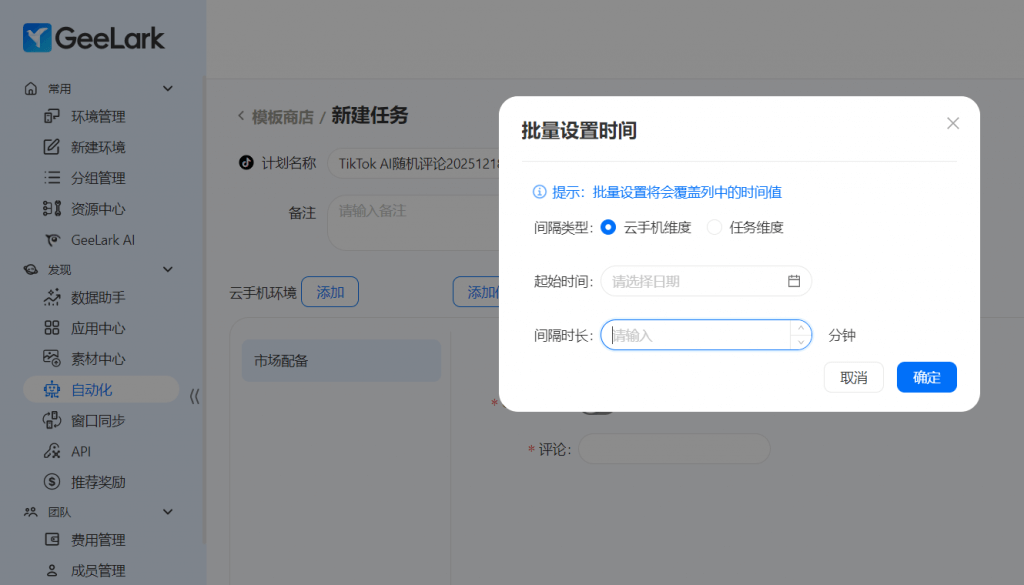Viewport: 1024px width, 585px height.
Task: Click 取消 to cancel the dialog
Action: [853, 377]
